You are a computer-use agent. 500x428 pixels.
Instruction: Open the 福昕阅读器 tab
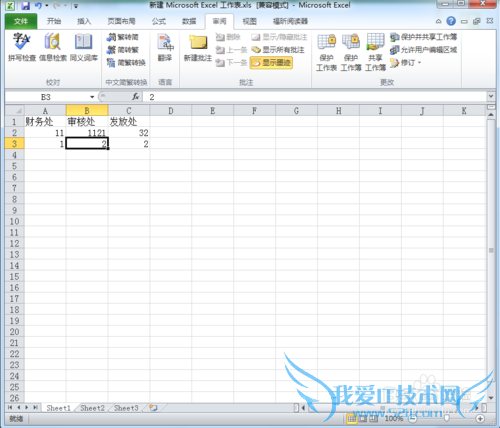click(x=290, y=21)
